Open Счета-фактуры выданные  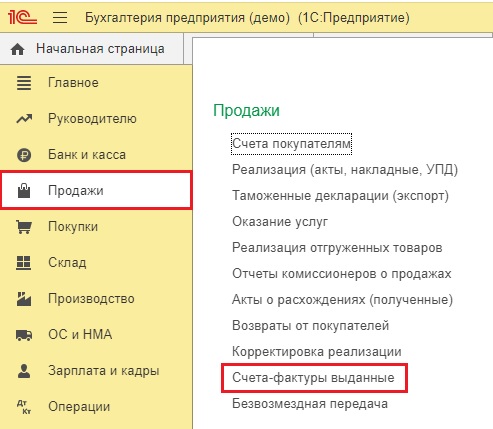[x=313, y=378]
